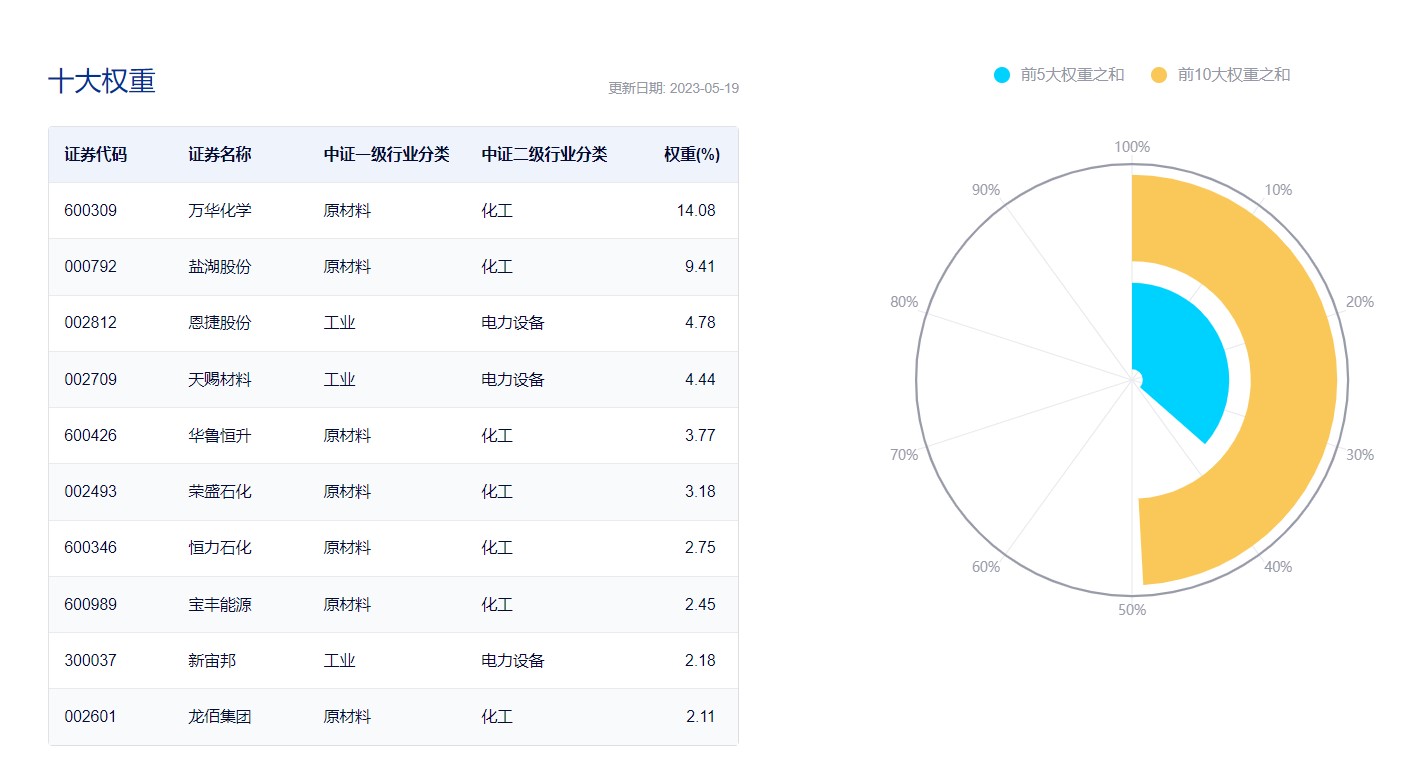1412x768 pixels.
Task: Click the 80% axis label on chart
Action: click(x=904, y=302)
